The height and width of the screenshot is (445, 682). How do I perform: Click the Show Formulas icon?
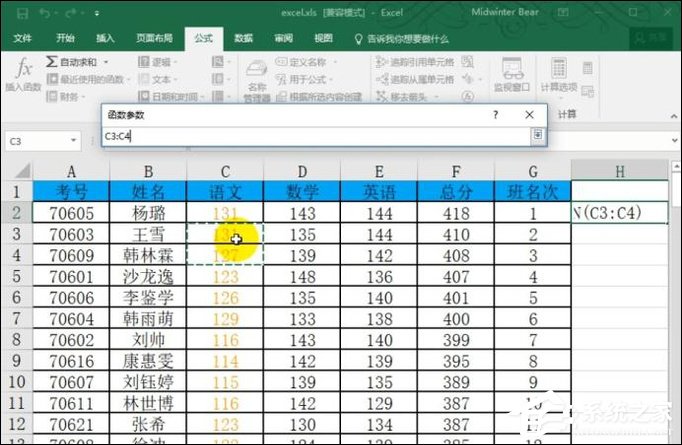click(468, 62)
